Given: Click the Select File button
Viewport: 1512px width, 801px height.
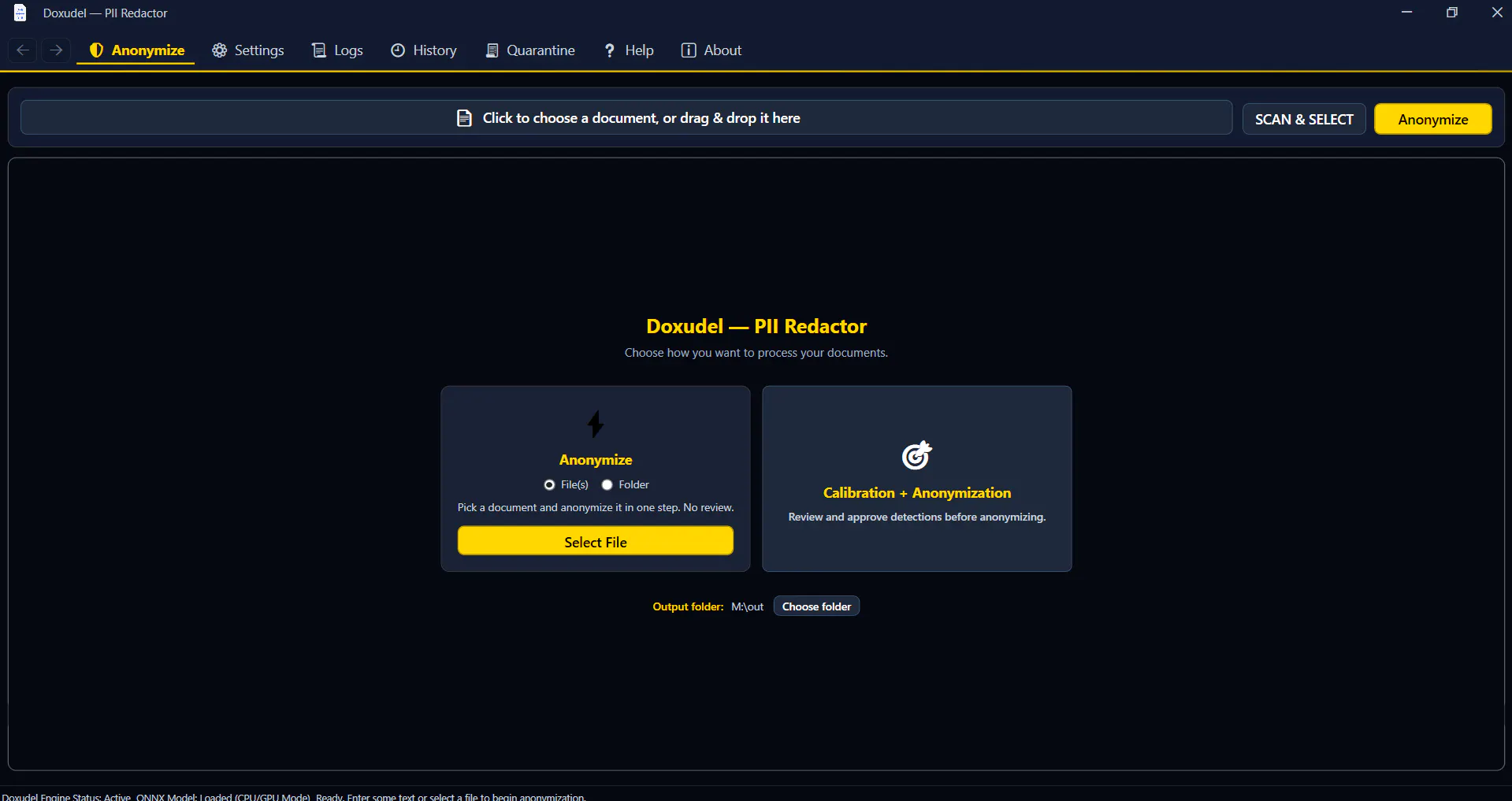Looking at the screenshot, I should (596, 541).
